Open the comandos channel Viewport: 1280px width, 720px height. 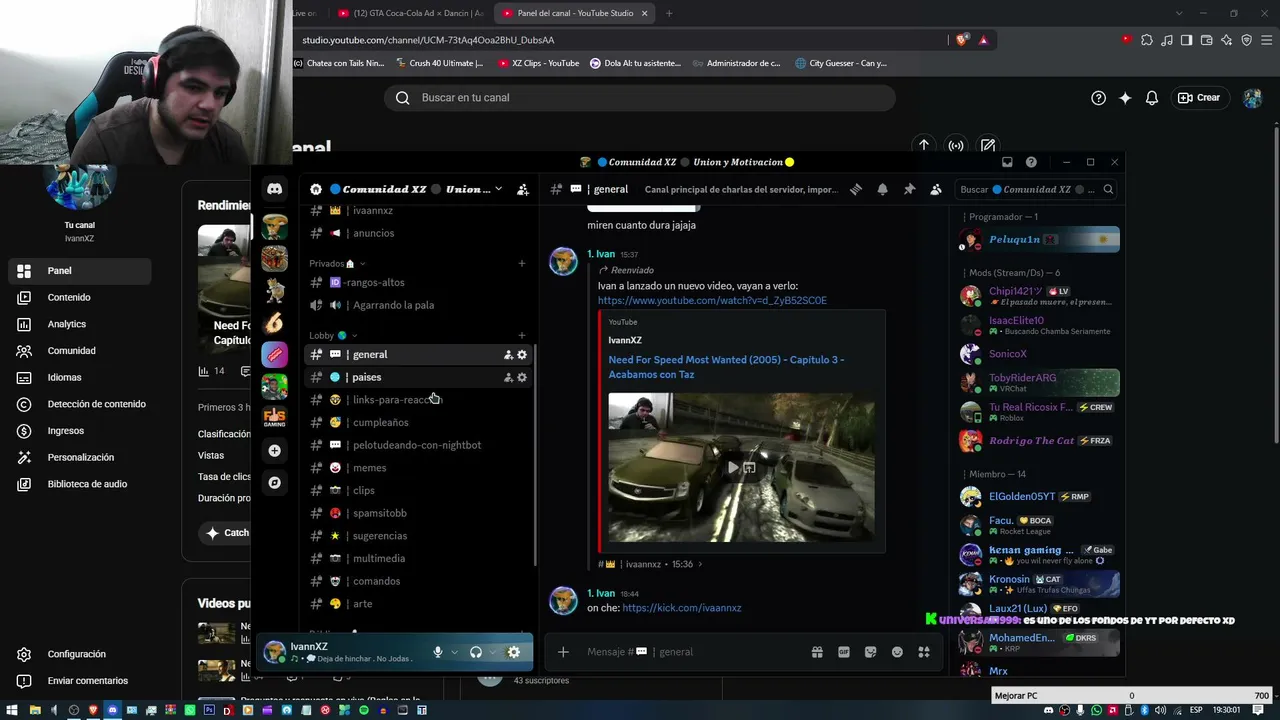click(418, 581)
